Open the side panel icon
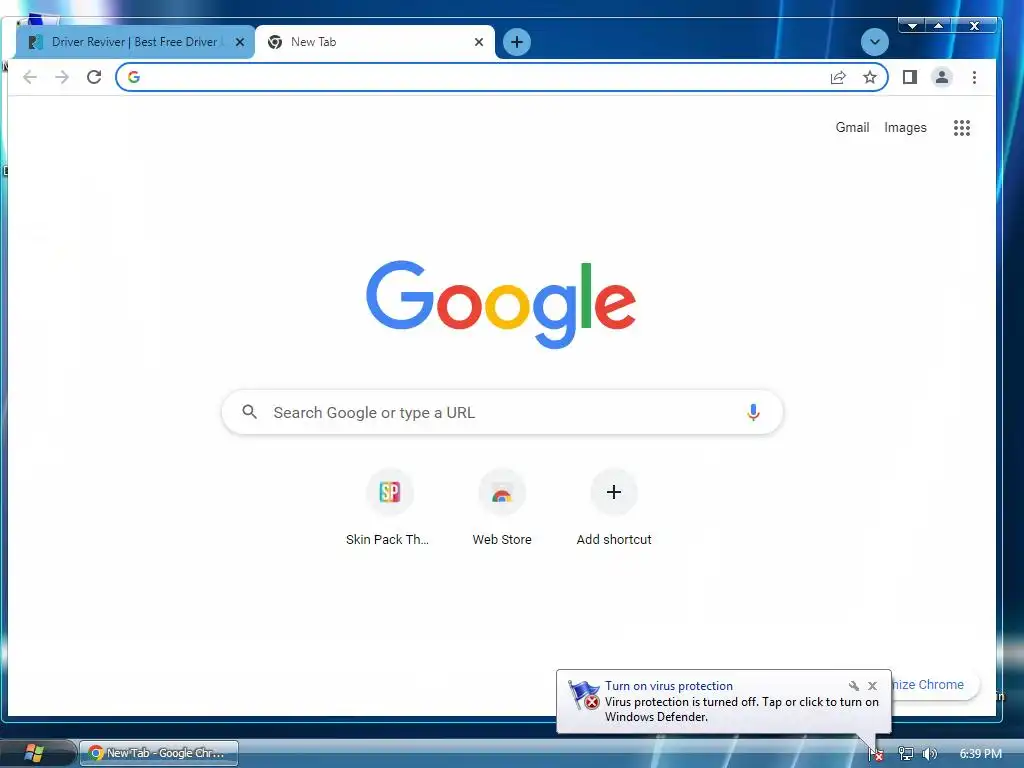 pos(910,77)
